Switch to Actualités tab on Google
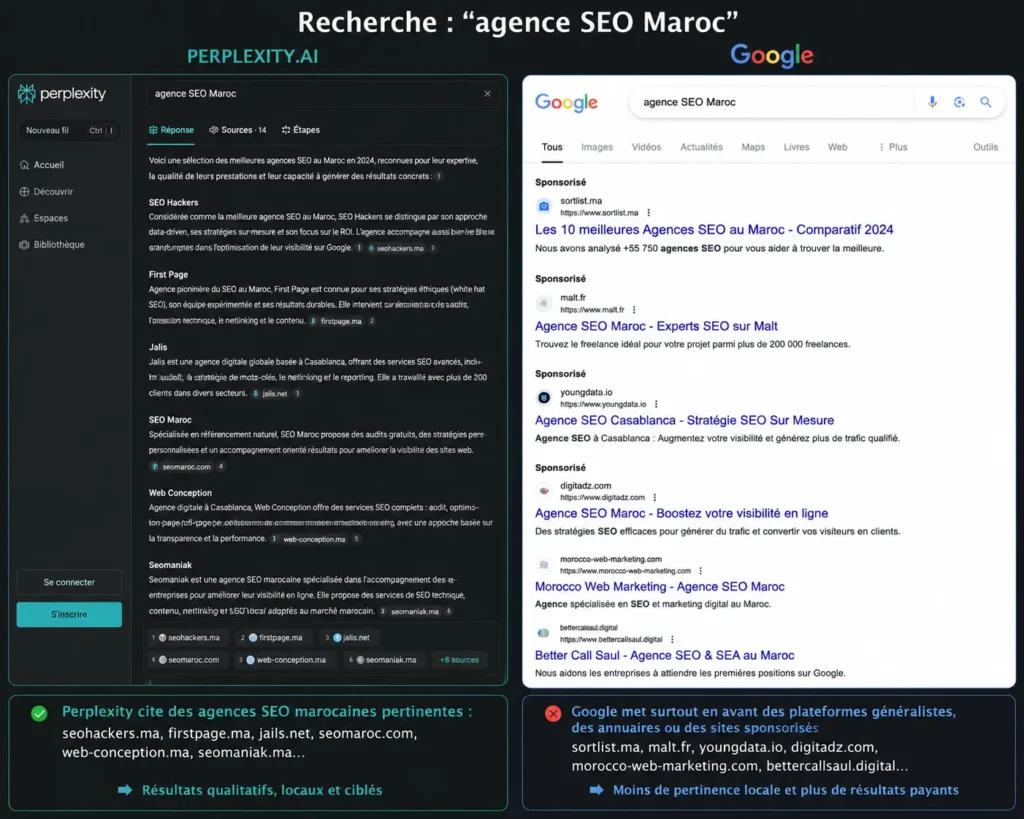1024x819 pixels. coord(701,147)
